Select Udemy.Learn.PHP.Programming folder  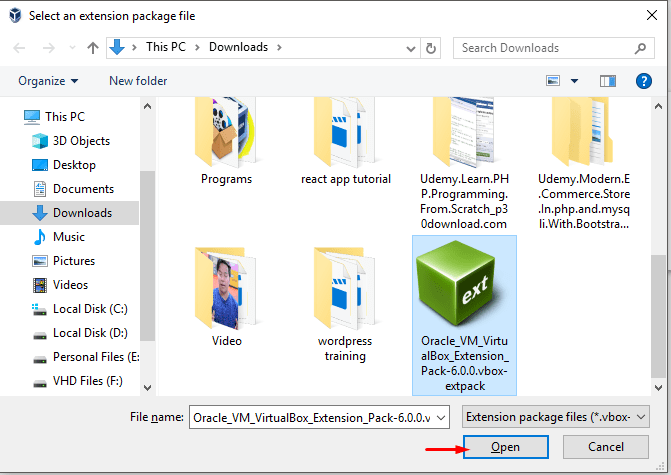click(464, 164)
